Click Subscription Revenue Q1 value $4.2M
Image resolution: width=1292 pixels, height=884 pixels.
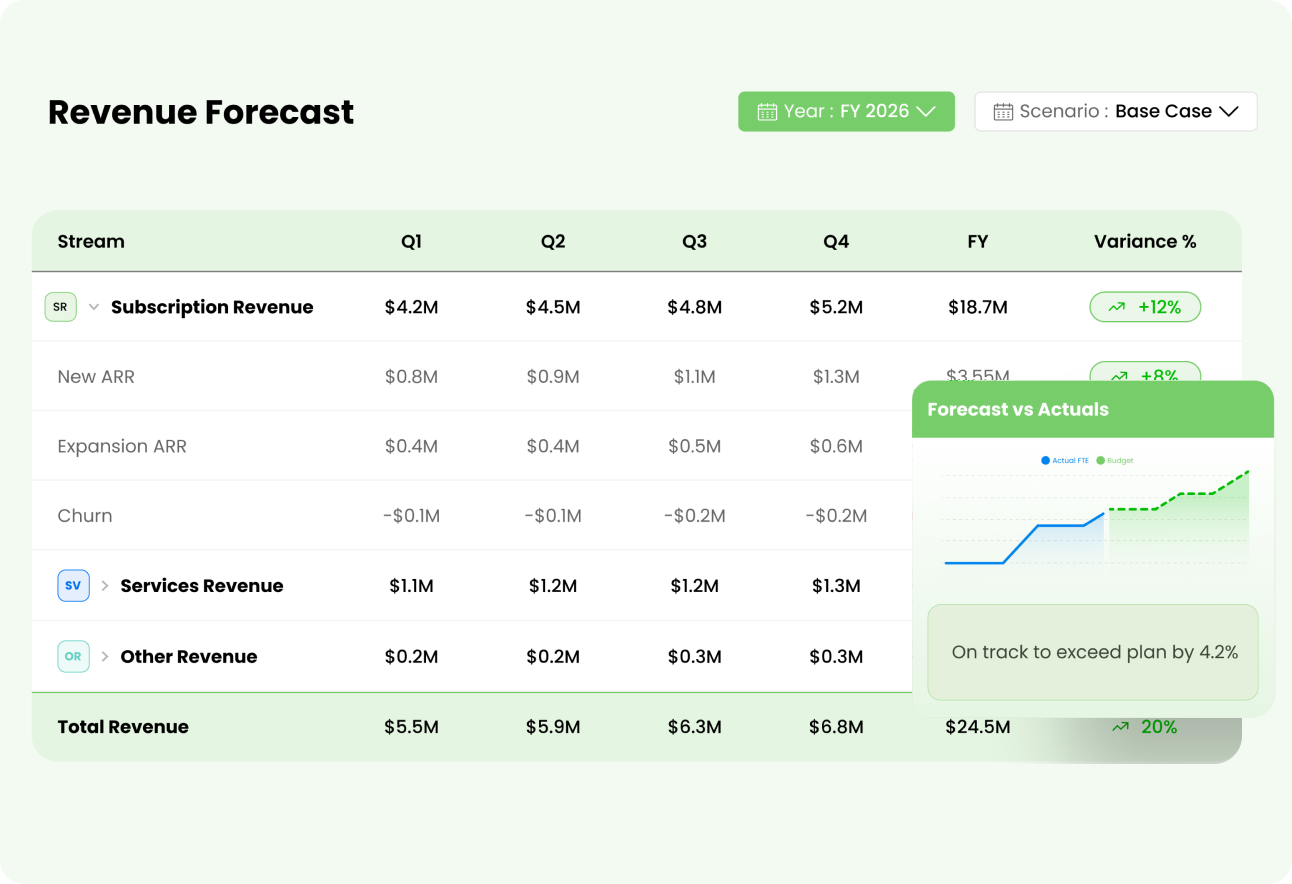click(x=411, y=307)
